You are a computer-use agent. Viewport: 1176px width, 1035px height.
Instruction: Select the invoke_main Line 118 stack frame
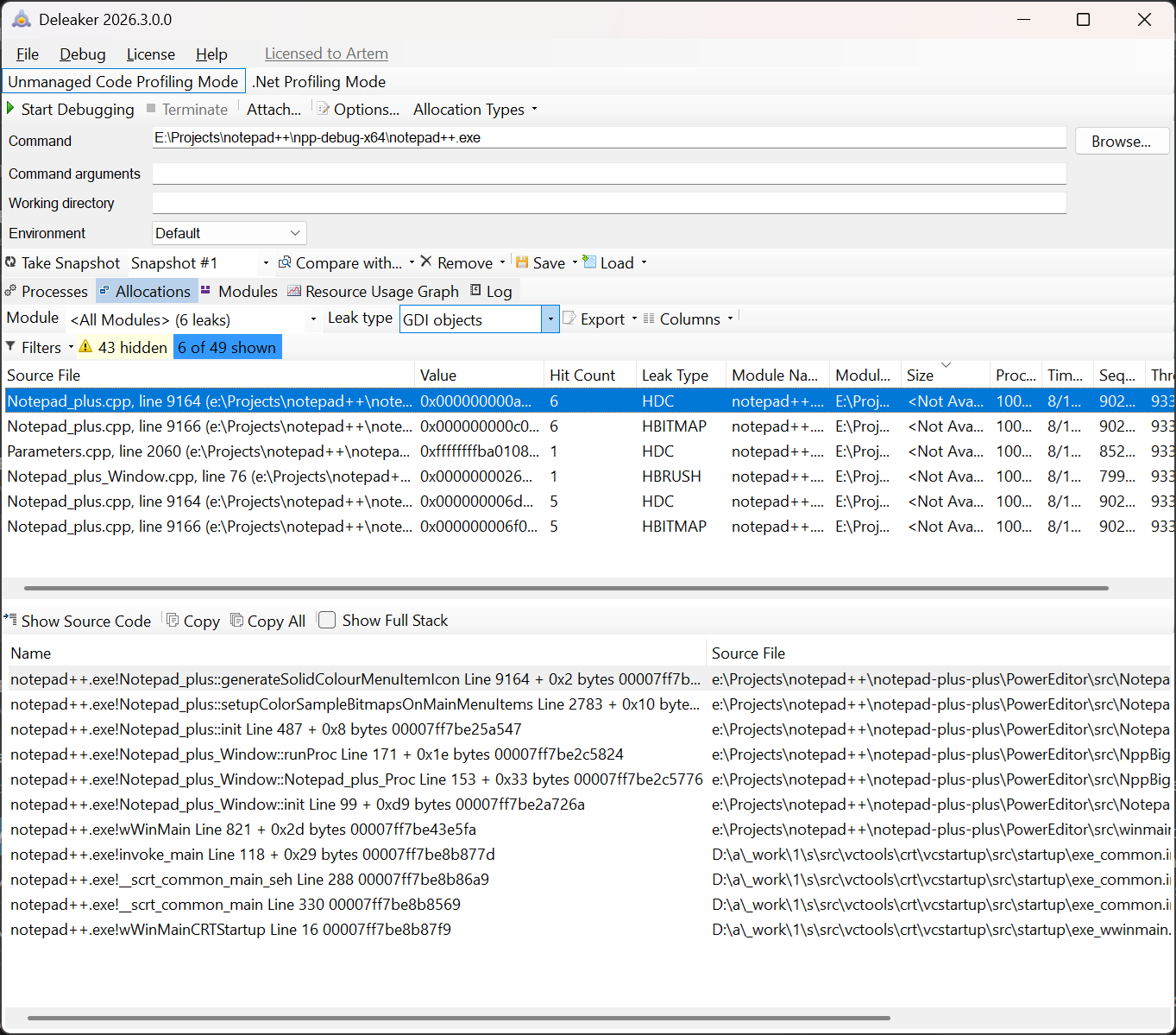[x=588, y=855]
